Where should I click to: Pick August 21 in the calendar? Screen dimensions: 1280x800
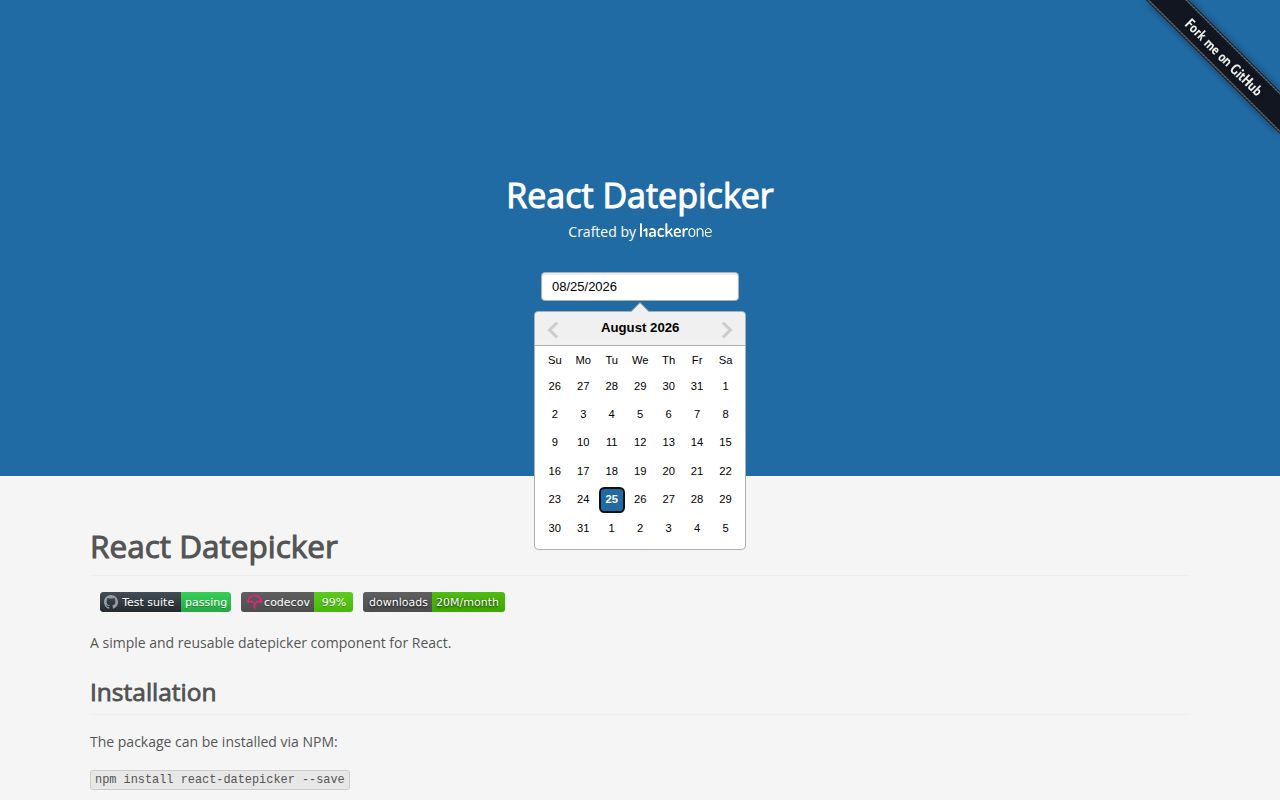coord(697,471)
